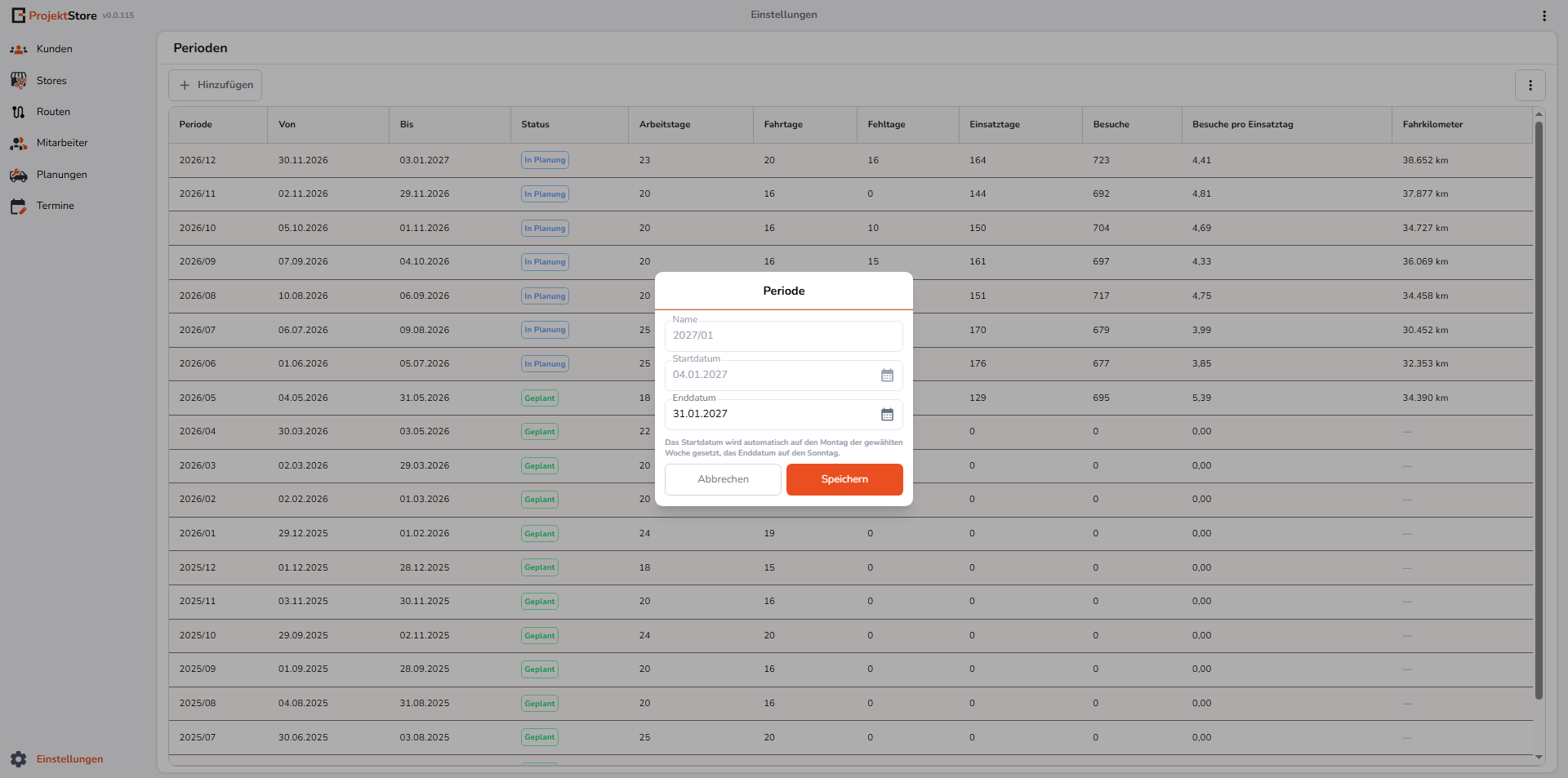Open the Perioden table options menu

tap(1530, 85)
